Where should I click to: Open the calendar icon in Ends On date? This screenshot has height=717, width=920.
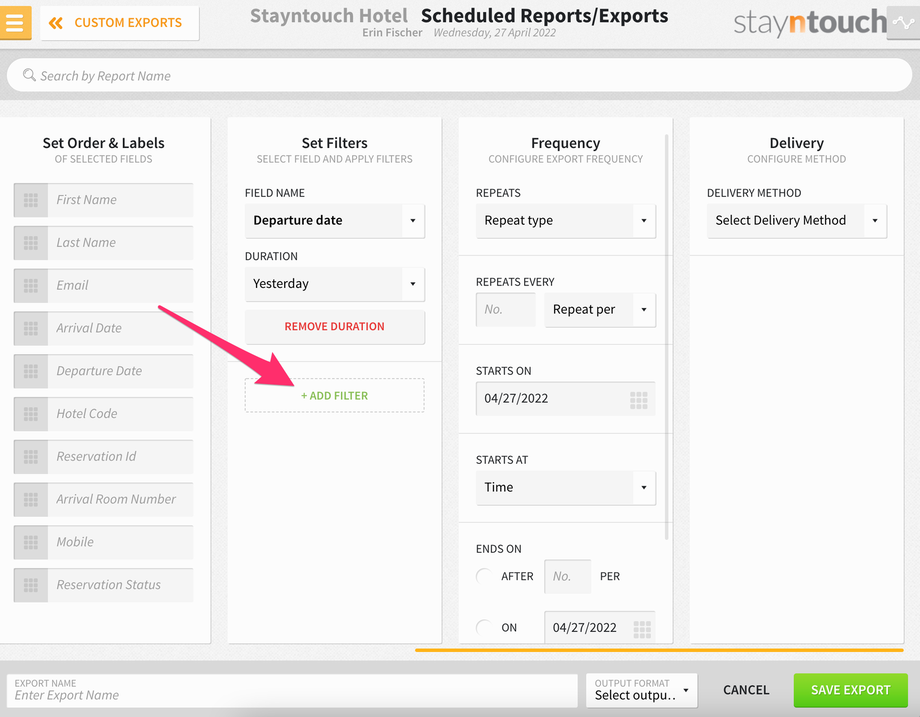click(x=642, y=629)
